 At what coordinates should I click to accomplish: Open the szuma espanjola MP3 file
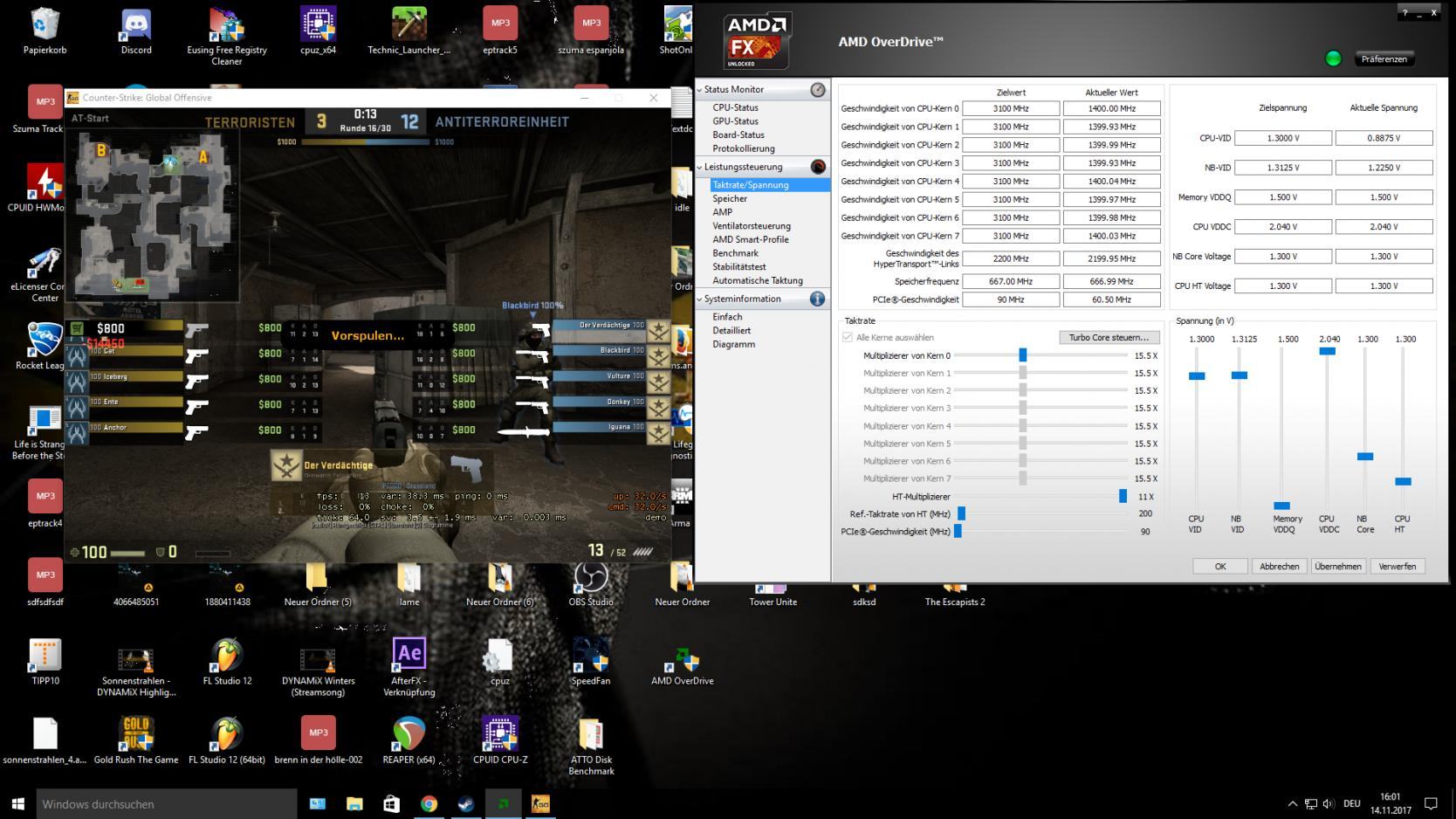tap(591, 31)
